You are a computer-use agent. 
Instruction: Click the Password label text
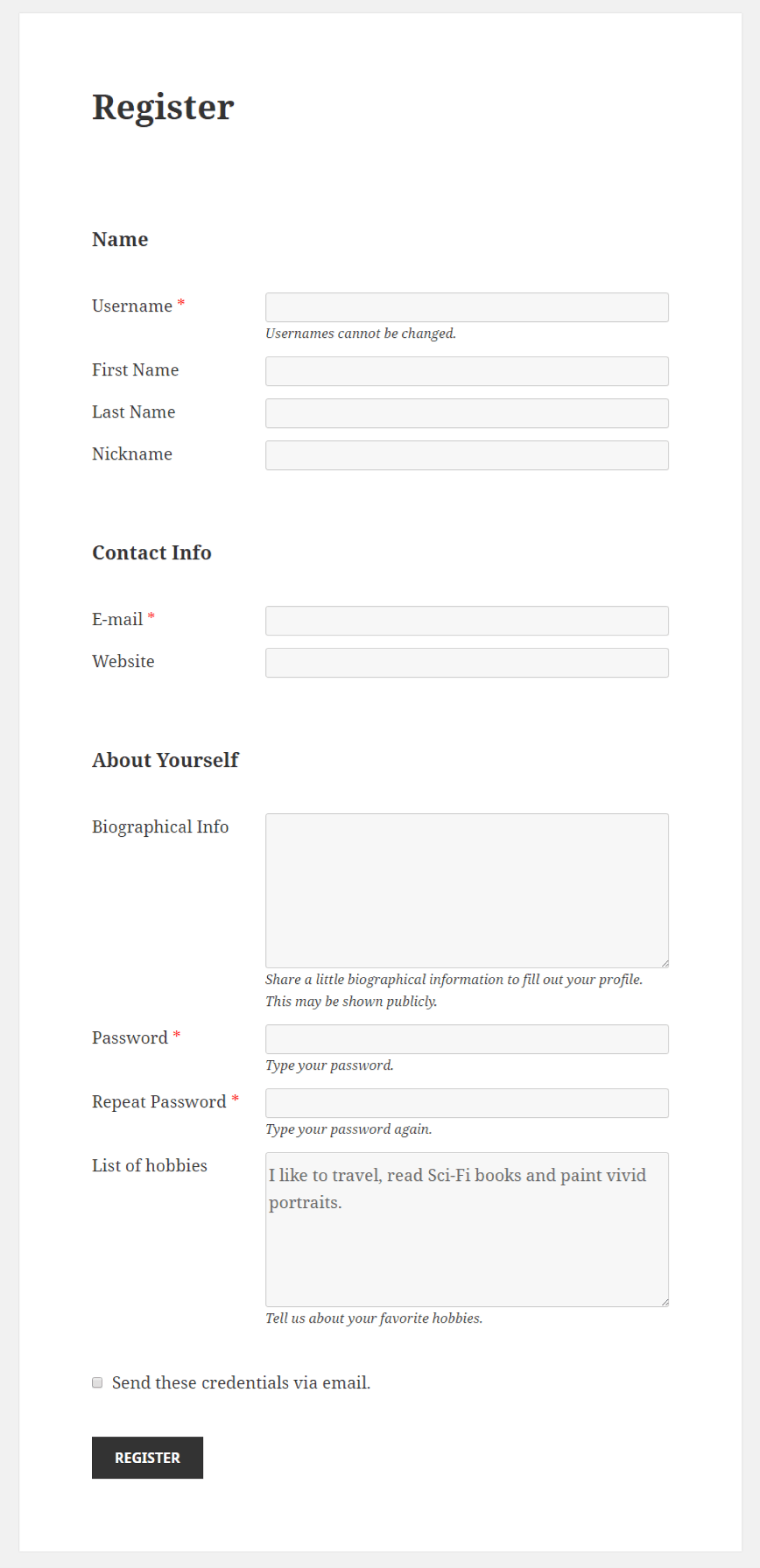pyautogui.click(x=130, y=1037)
